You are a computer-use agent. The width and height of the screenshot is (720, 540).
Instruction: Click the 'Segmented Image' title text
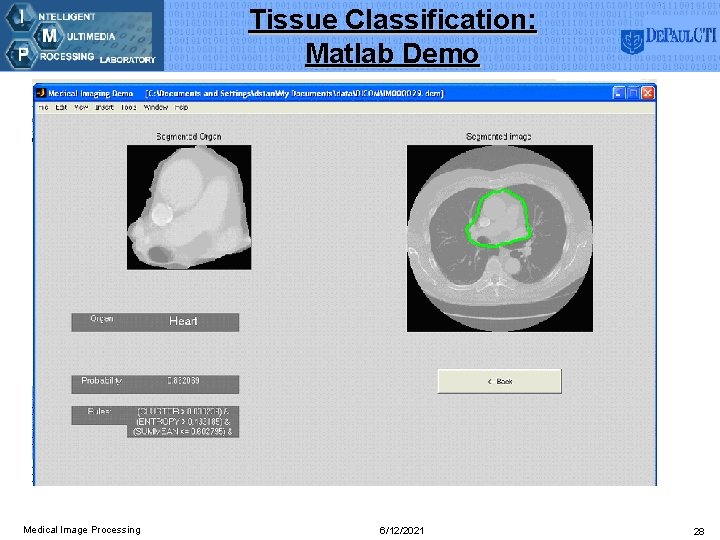[499, 136]
